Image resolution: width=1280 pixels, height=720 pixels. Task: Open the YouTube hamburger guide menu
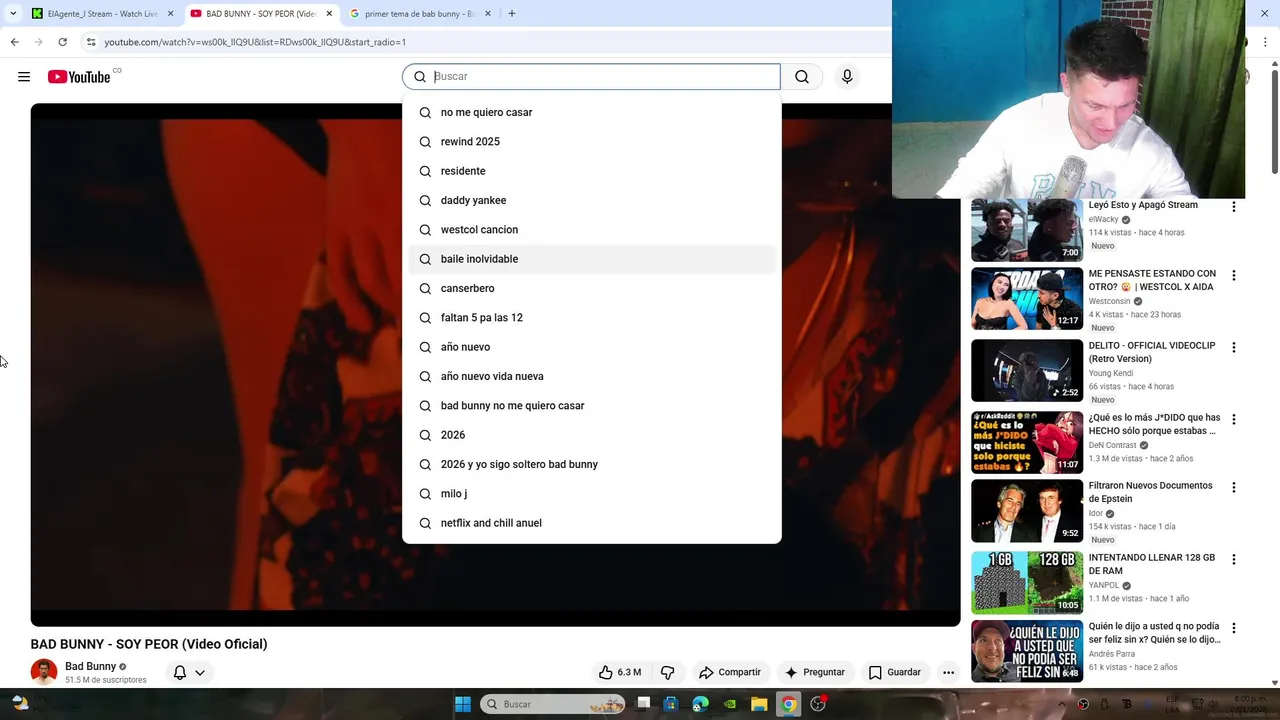point(24,77)
